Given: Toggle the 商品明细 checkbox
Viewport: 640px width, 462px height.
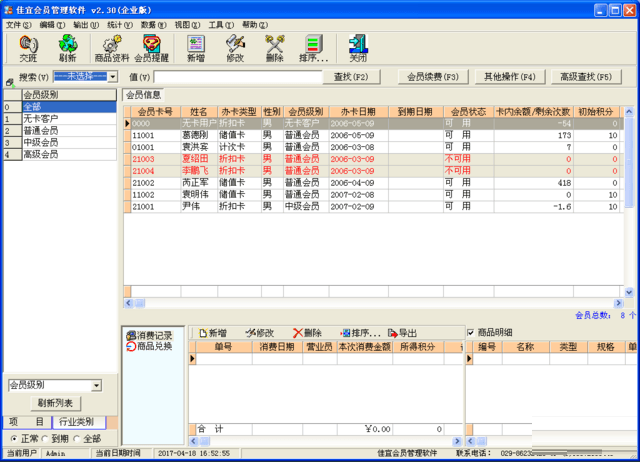Looking at the screenshot, I should click(x=472, y=332).
